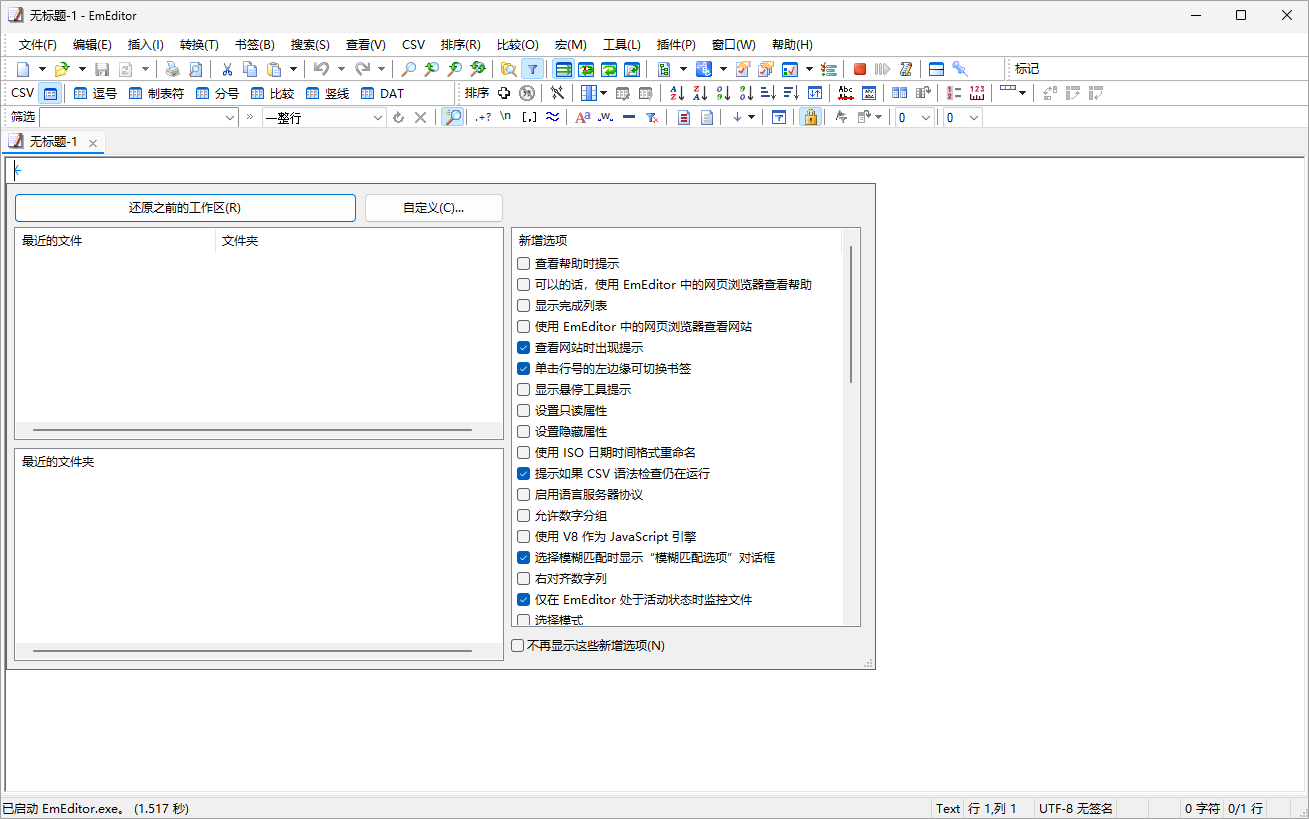The width and height of the screenshot is (1309, 819).
Task: Tick 不再显示这些新增选项(N) checkbox
Action: 517,646
